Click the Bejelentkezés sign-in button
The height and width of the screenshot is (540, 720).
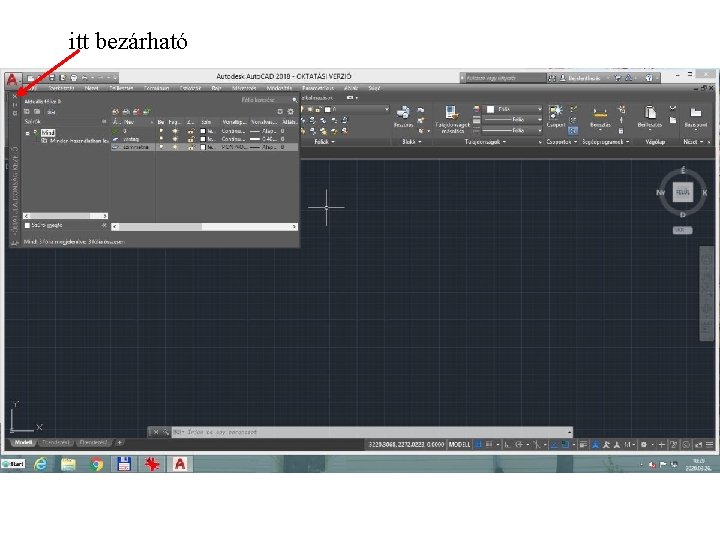point(580,78)
